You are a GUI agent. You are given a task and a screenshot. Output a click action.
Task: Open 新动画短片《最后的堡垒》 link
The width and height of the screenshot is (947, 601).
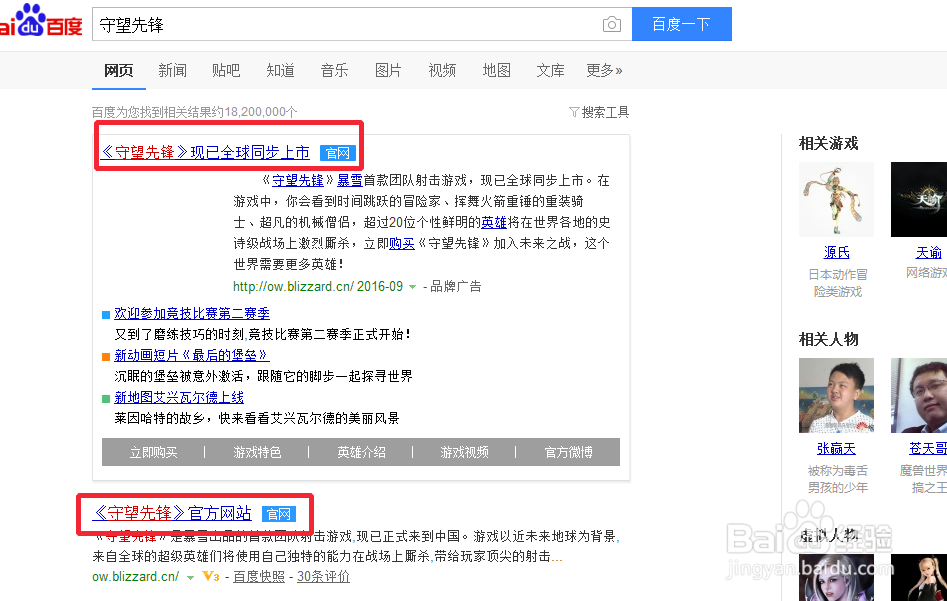192,355
